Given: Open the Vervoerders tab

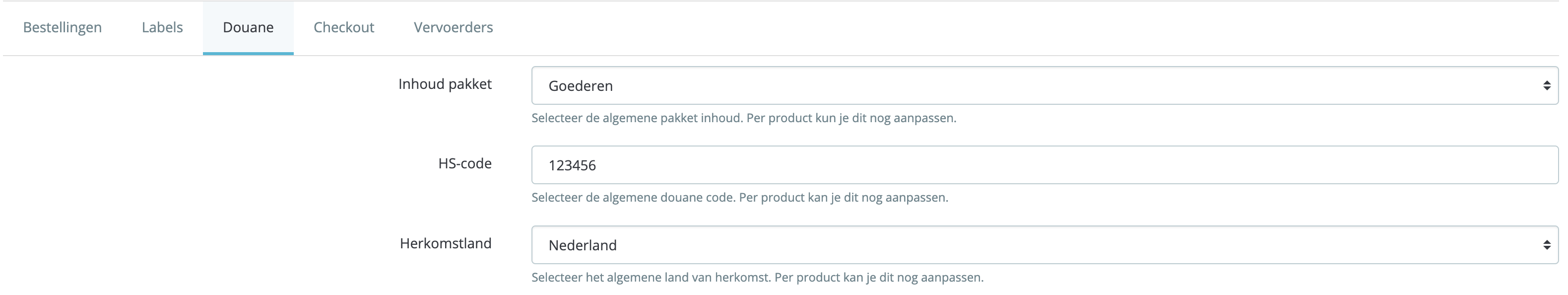Looking at the screenshot, I should point(452,27).
